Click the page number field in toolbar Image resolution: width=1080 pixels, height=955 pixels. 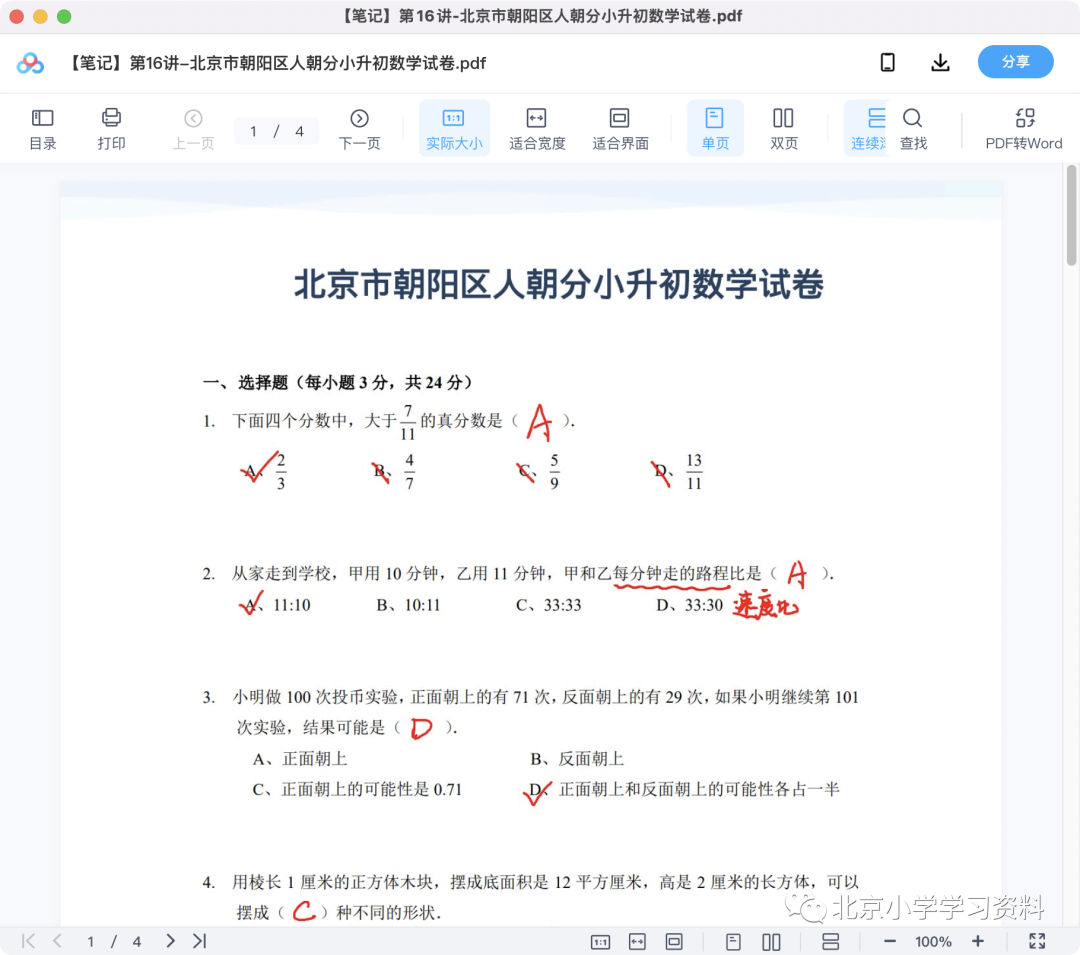(x=276, y=131)
